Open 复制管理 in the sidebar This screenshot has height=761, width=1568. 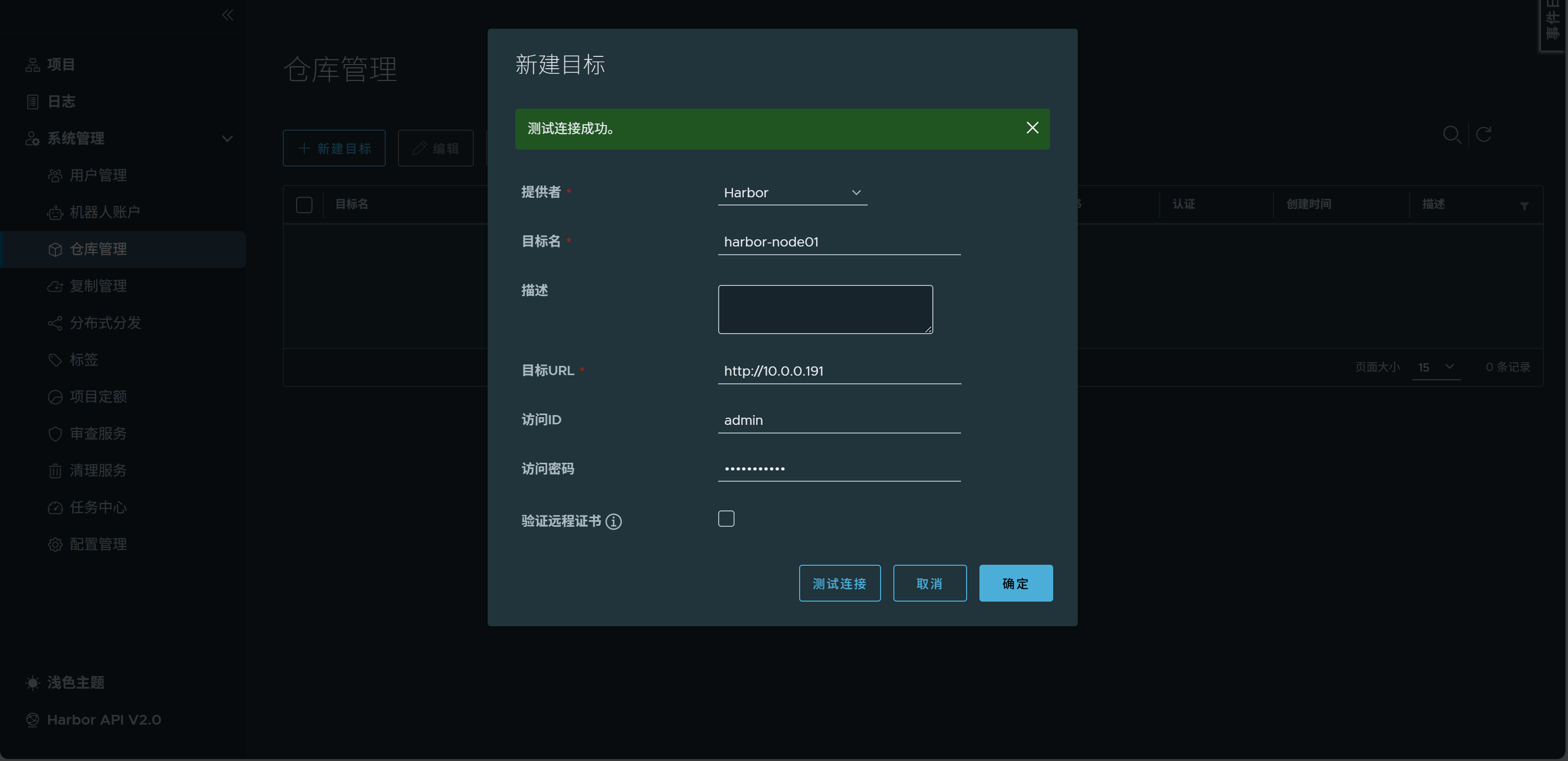coord(98,286)
